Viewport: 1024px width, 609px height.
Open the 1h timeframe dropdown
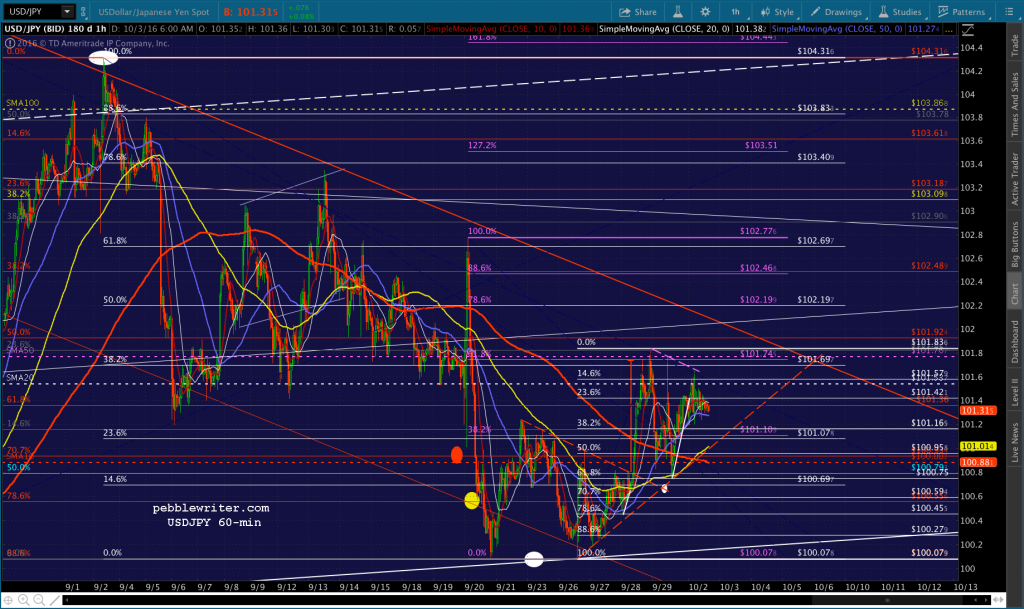(735, 12)
